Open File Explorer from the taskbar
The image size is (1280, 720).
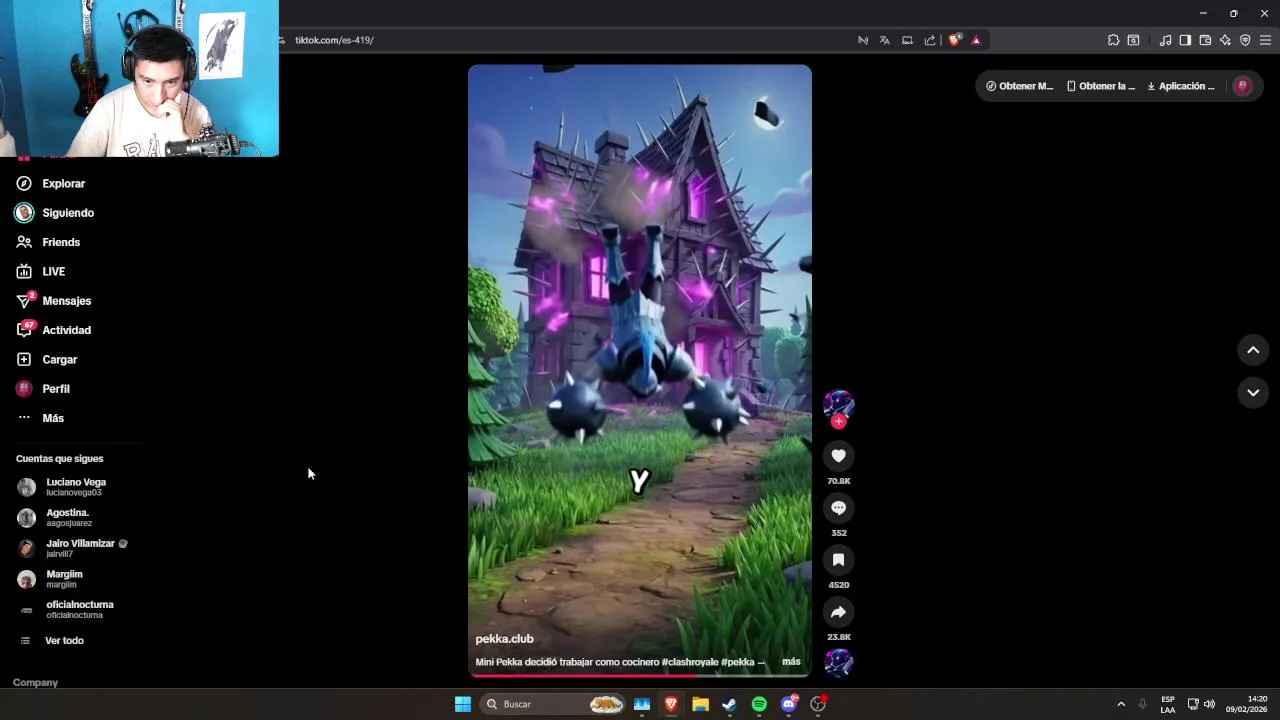700,704
